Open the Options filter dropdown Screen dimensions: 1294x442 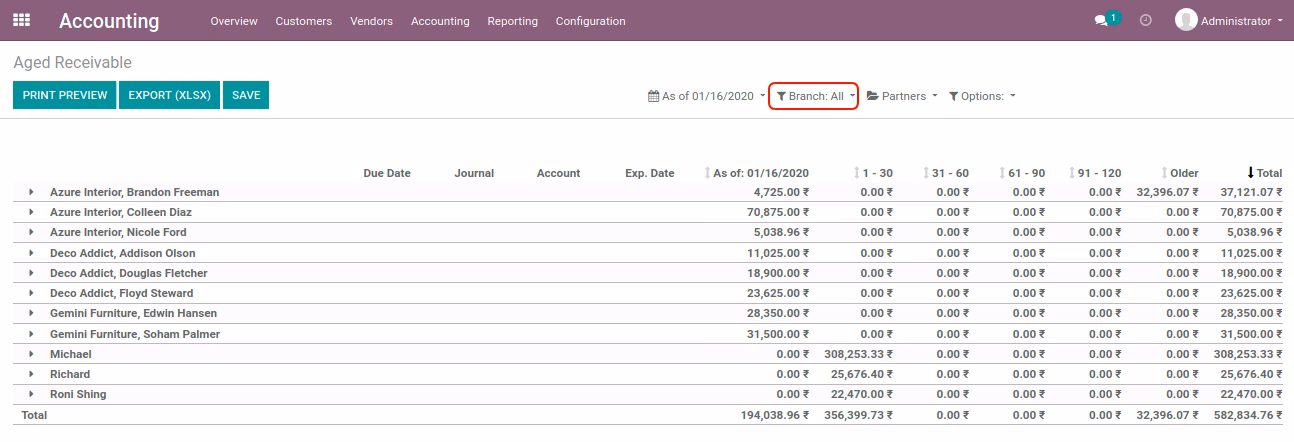tap(982, 96)
